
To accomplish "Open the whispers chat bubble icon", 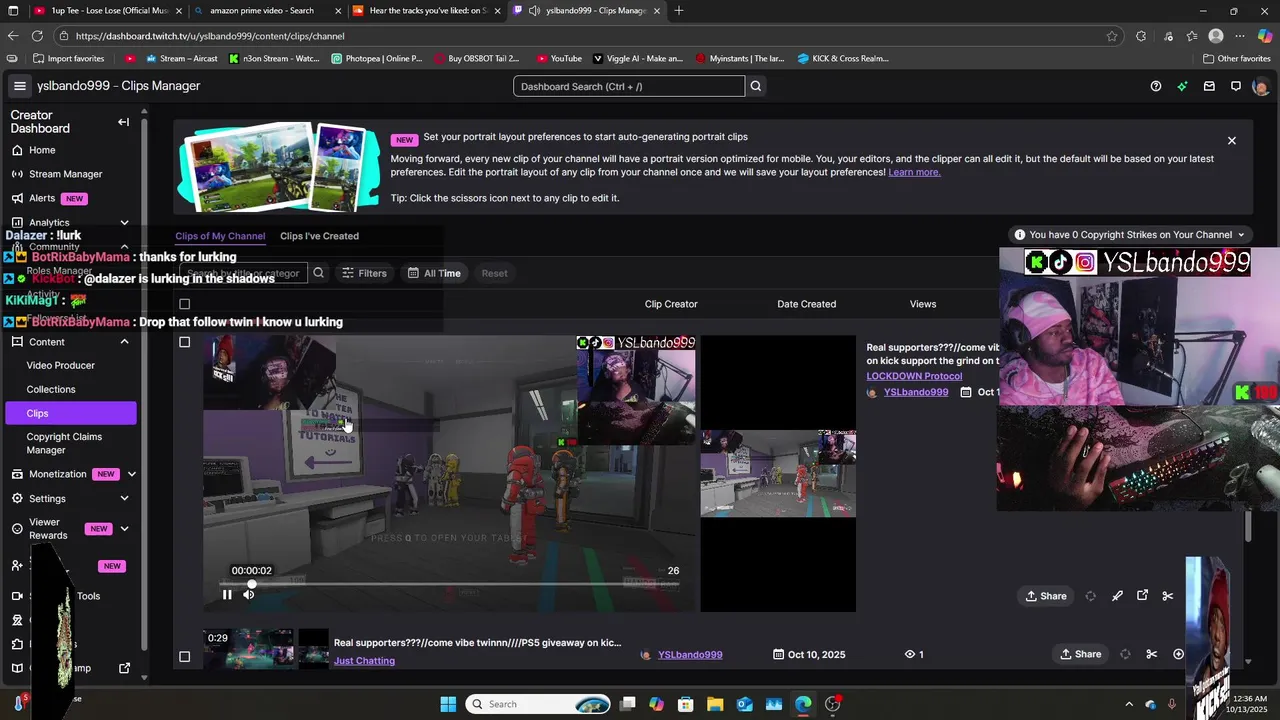I will coord(1236,86).
